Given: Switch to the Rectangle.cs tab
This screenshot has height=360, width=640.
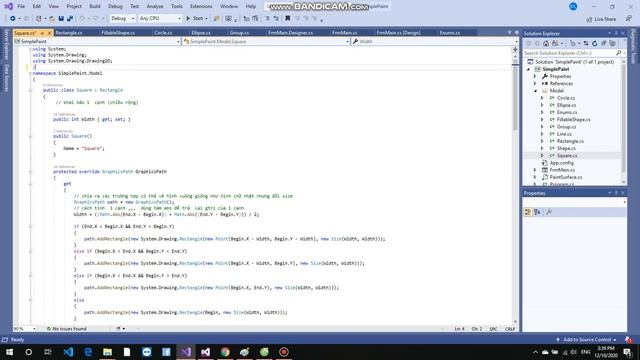Looking at the screenshot, I should pyautogui.click(x=69, y=33).
